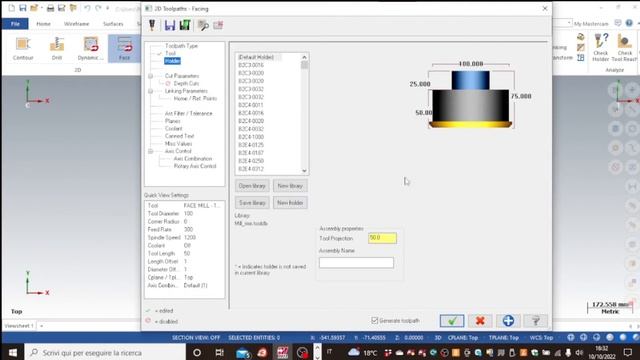This screenshot has height=360, width=640.
Task: Click the New holder button
Action: 290,203
